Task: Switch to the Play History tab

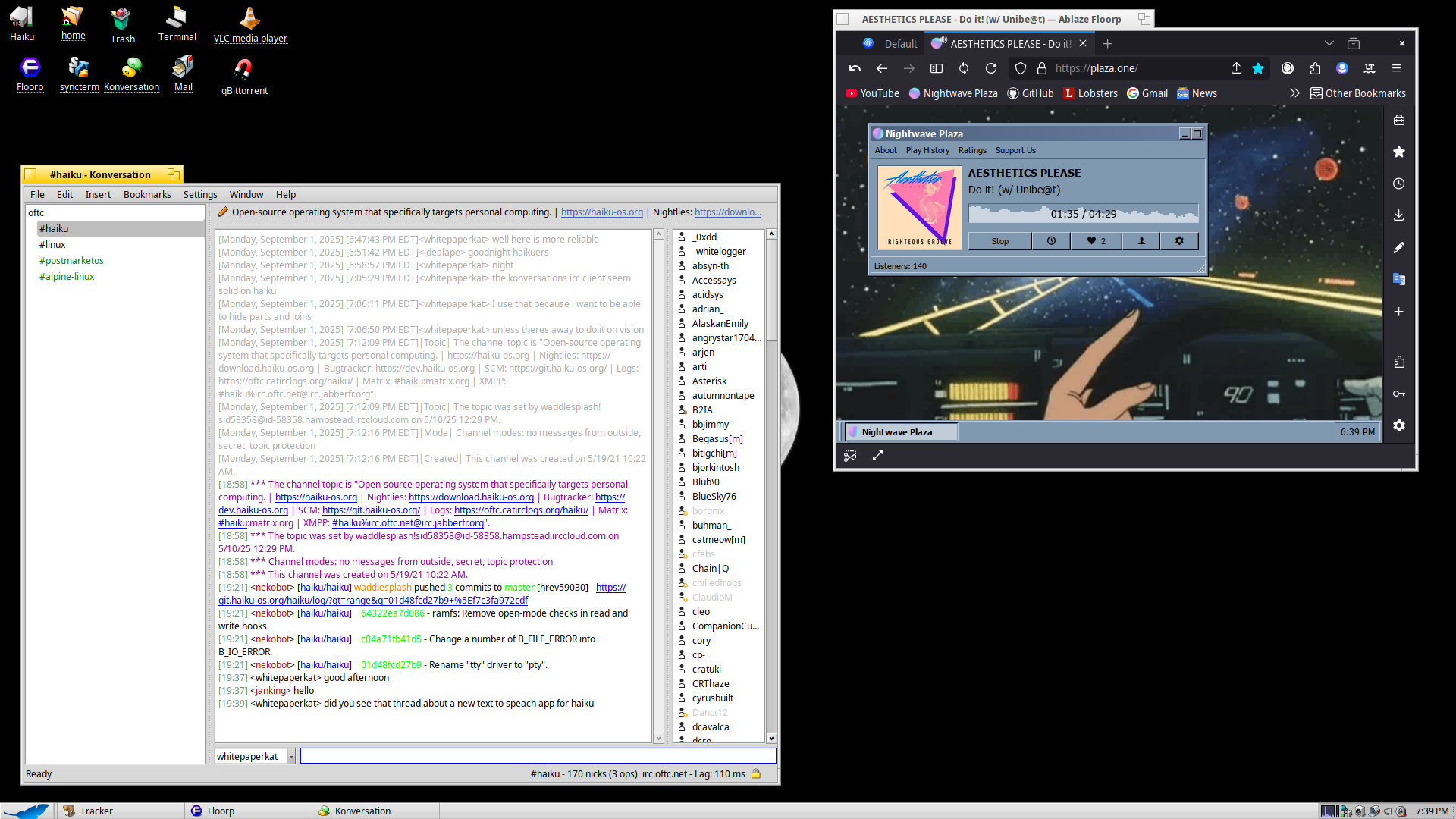Action: 927,150
